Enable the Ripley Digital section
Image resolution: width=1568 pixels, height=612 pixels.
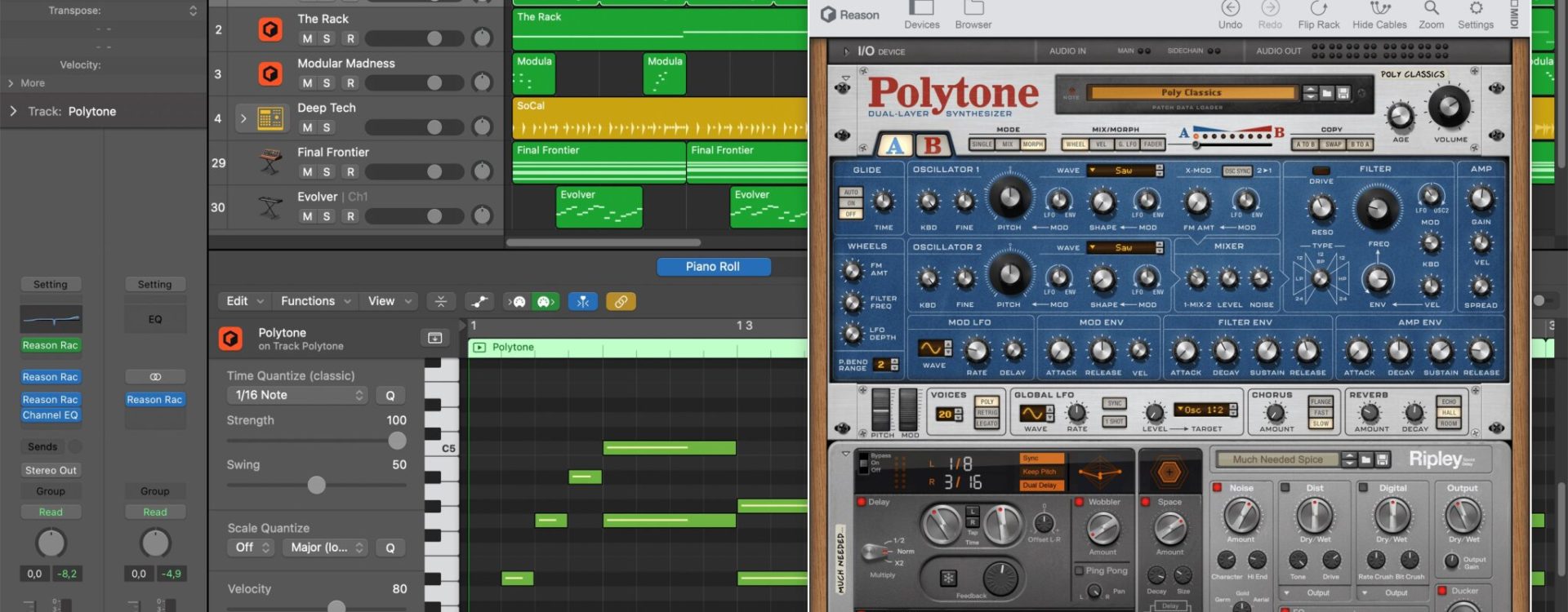point(1362,488)
